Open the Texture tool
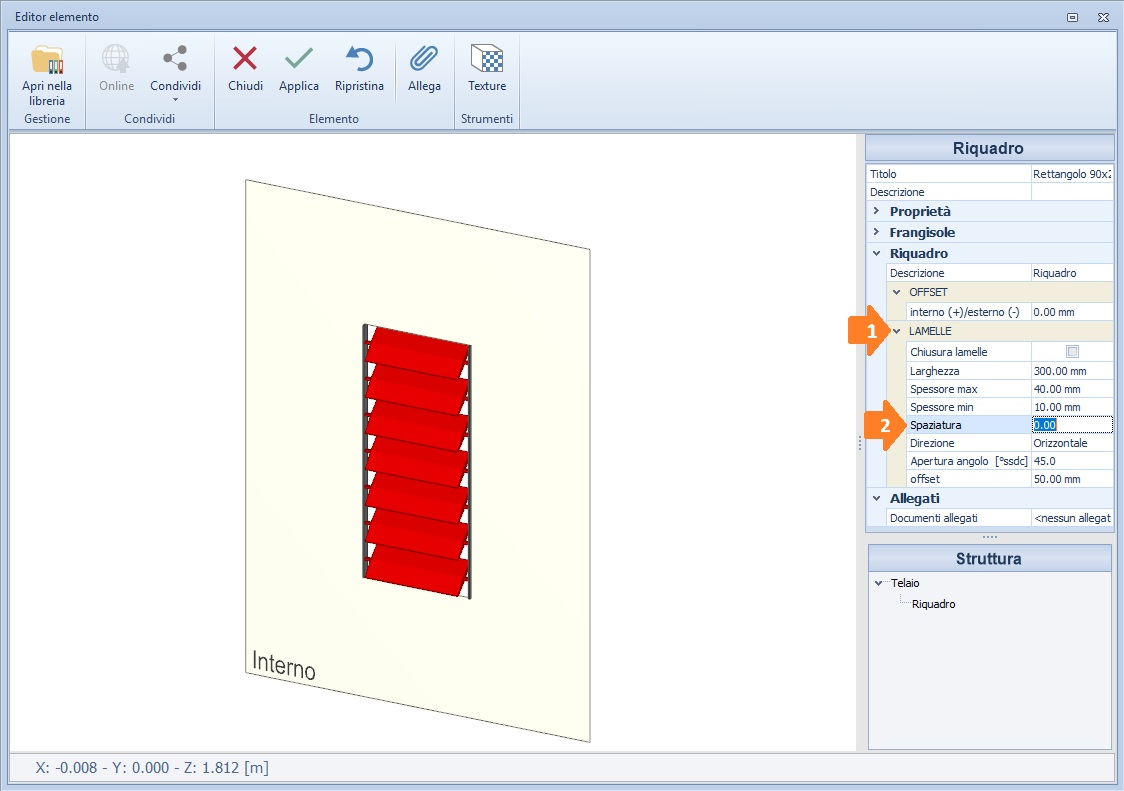The height and width of the screenshot is (791, 1124). tap(487, 60)
